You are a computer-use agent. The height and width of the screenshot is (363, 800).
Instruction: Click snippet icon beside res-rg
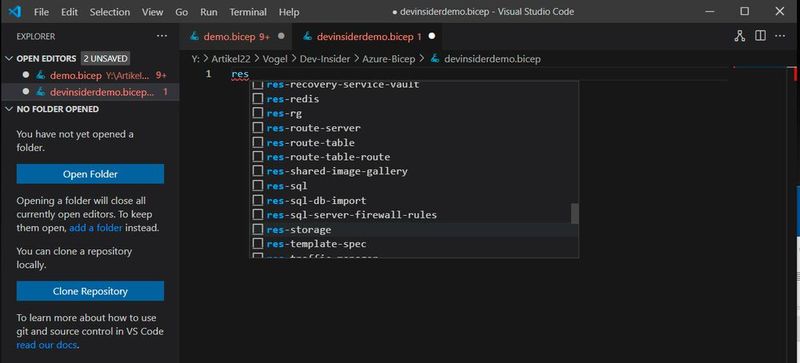click(x=258, y=113)
